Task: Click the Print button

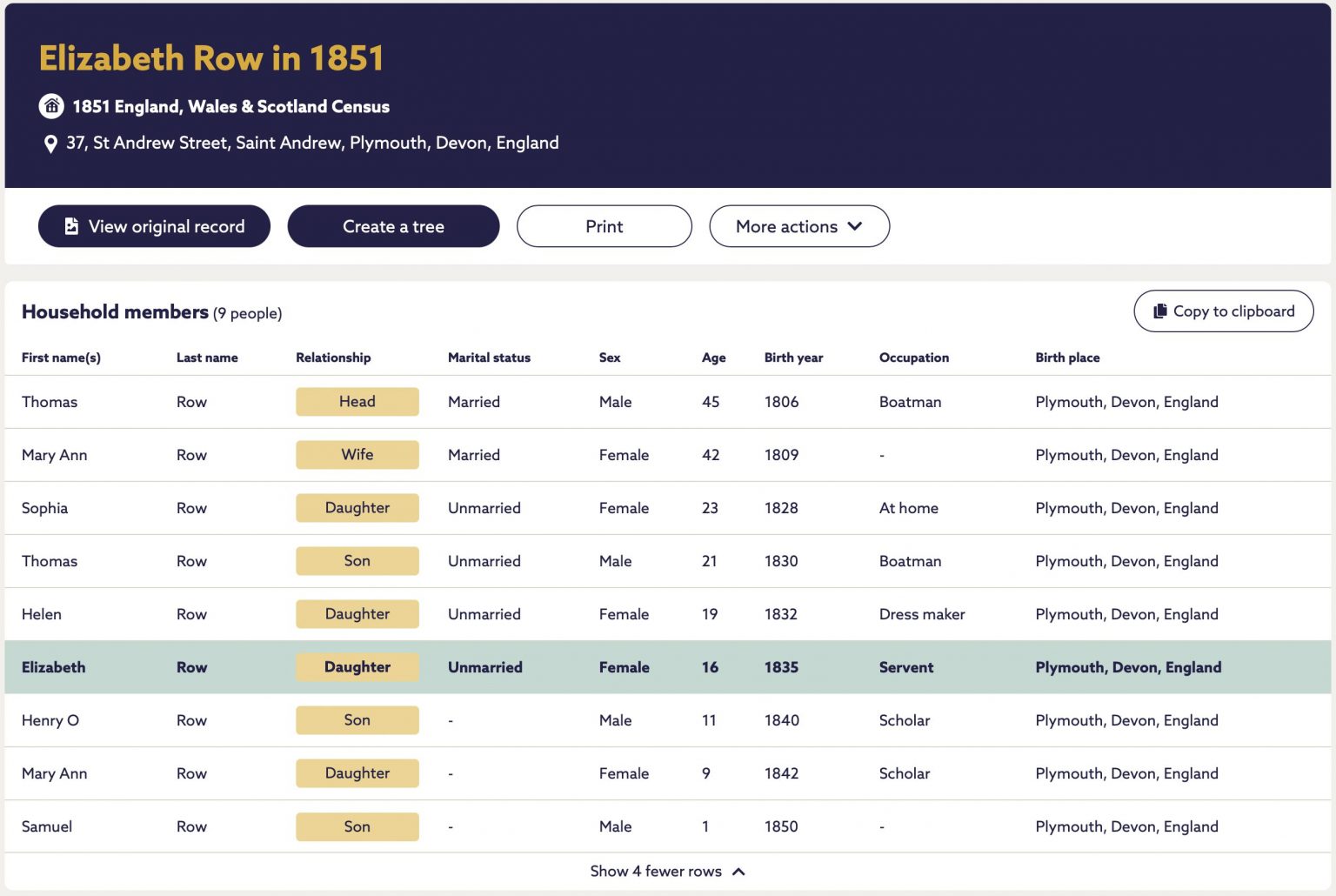Action: point(605,226)
